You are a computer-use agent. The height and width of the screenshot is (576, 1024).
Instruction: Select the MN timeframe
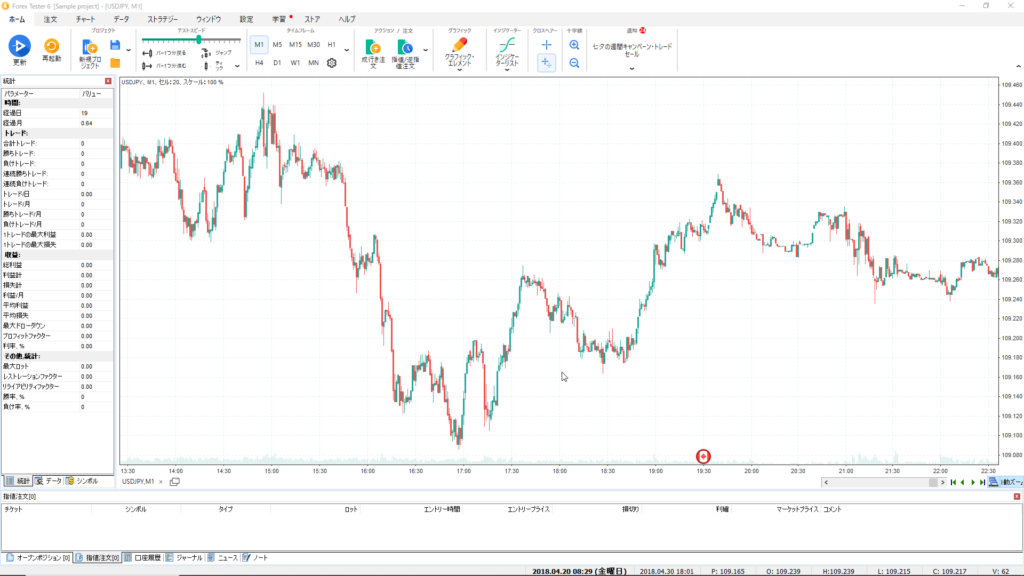tap(313, 63)
